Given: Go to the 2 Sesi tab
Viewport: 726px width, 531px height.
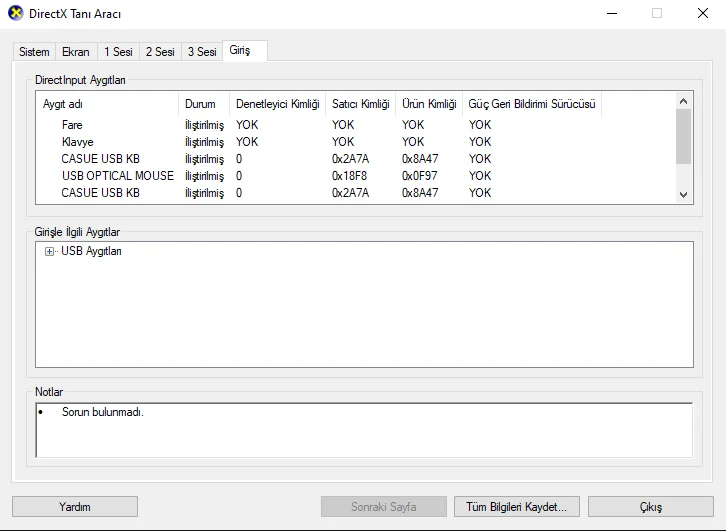Looking at the screenshot, I should point(160,52).
